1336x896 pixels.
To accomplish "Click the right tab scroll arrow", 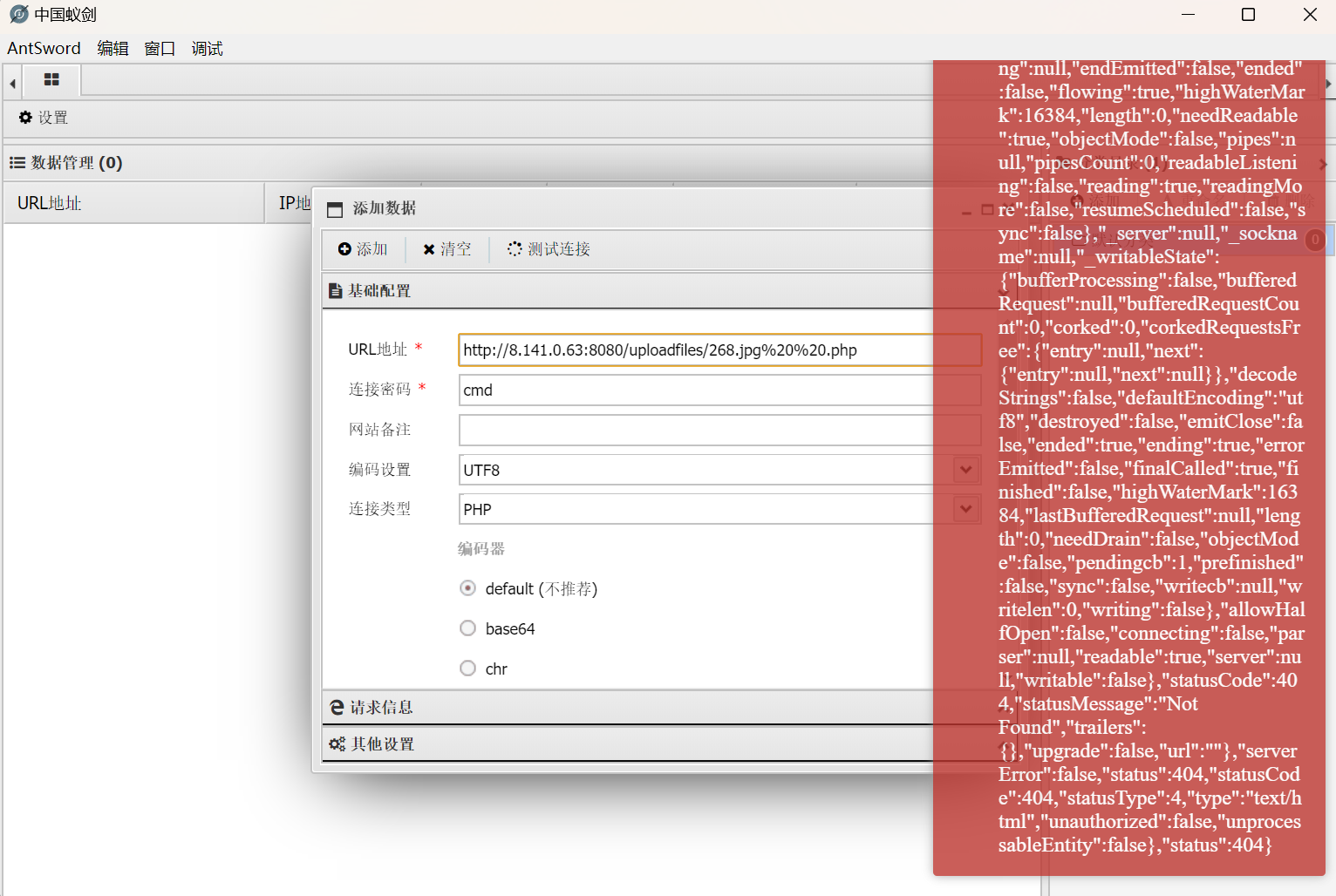I will (x=1329, y=84).
